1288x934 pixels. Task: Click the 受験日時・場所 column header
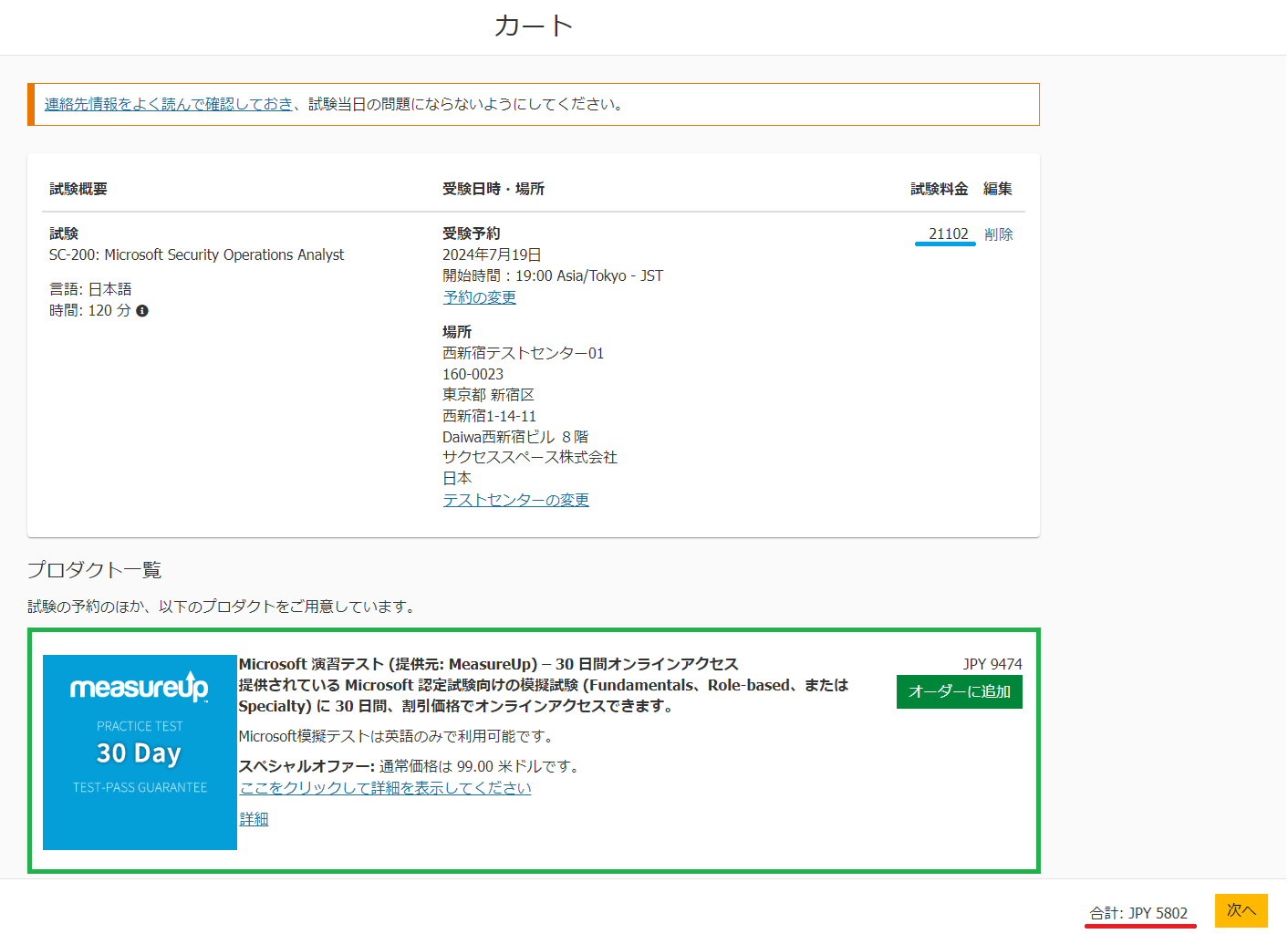click(493, 189)
